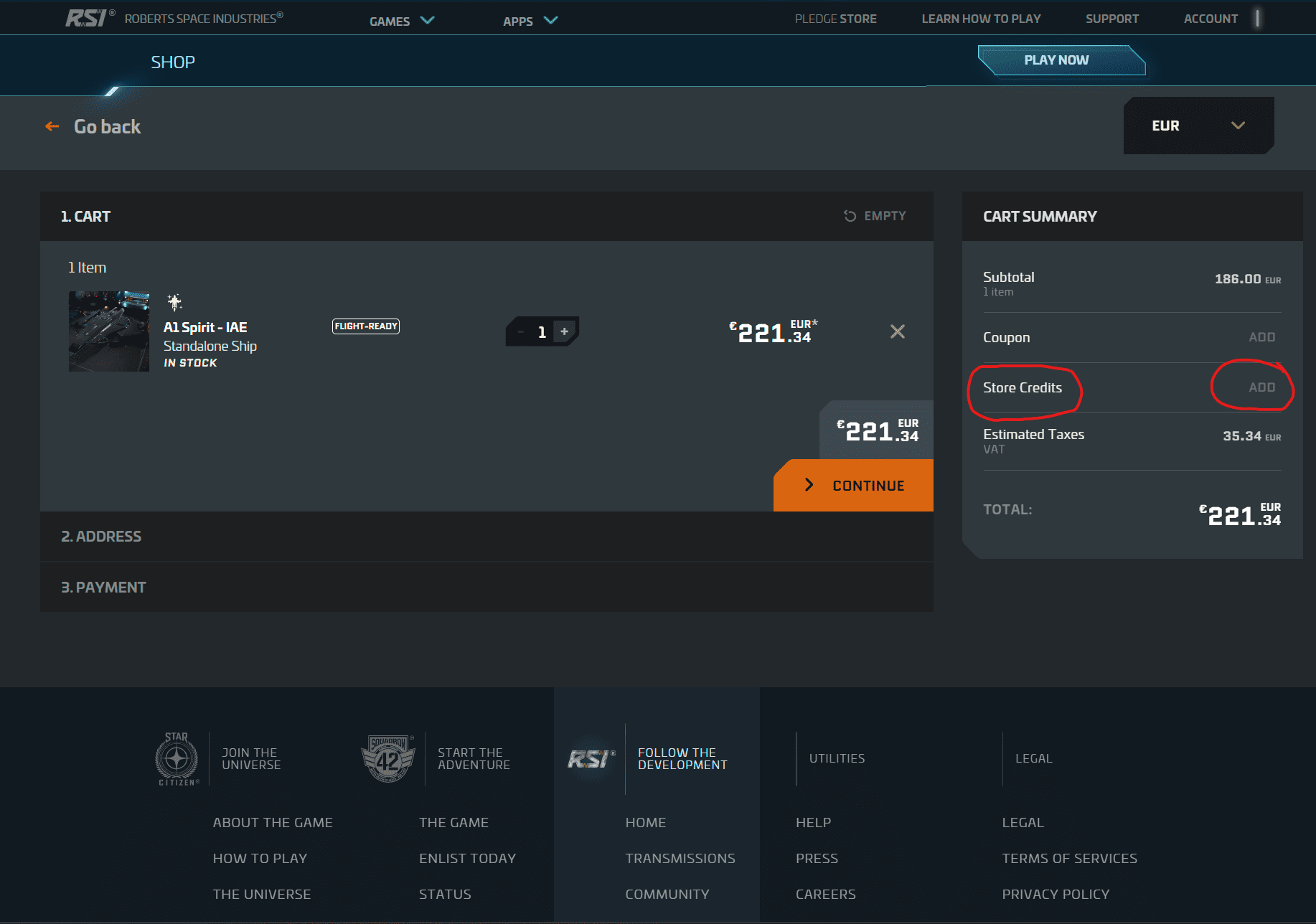Open Community footer link
The image size is (1316, 924).
(667, 895)
